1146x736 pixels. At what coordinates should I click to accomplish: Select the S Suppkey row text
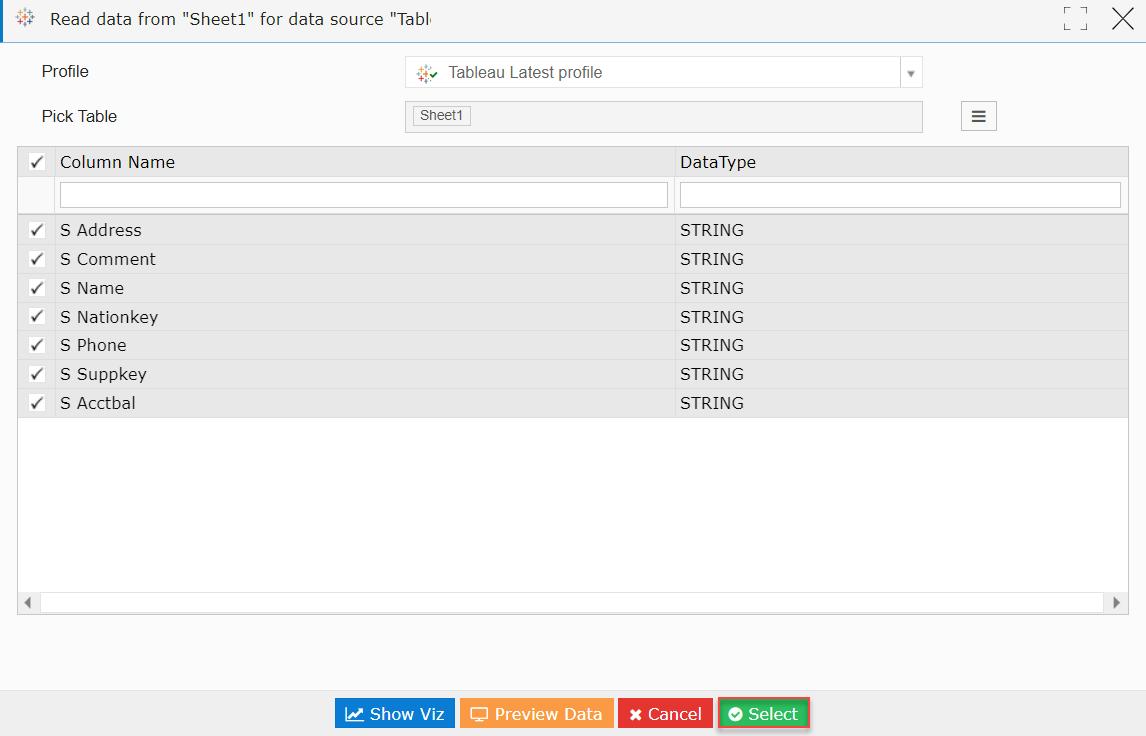point(104,375)
